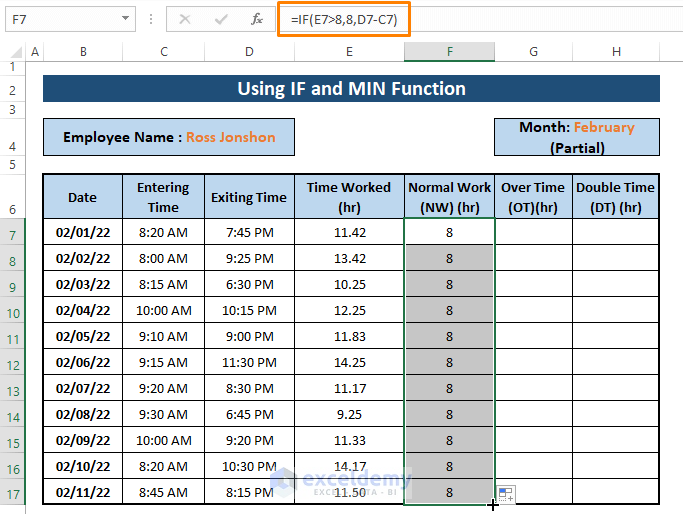Click entering time cell 9:30 AM
Image resolution: width=683 pixels, height=514 pixels.
(x=163, y=414)
